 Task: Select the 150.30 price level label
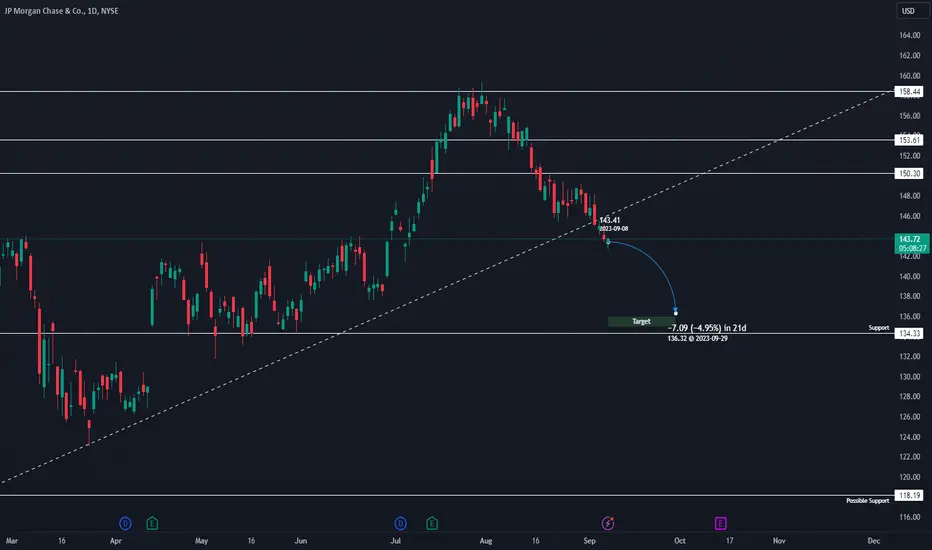coord(909,174)
